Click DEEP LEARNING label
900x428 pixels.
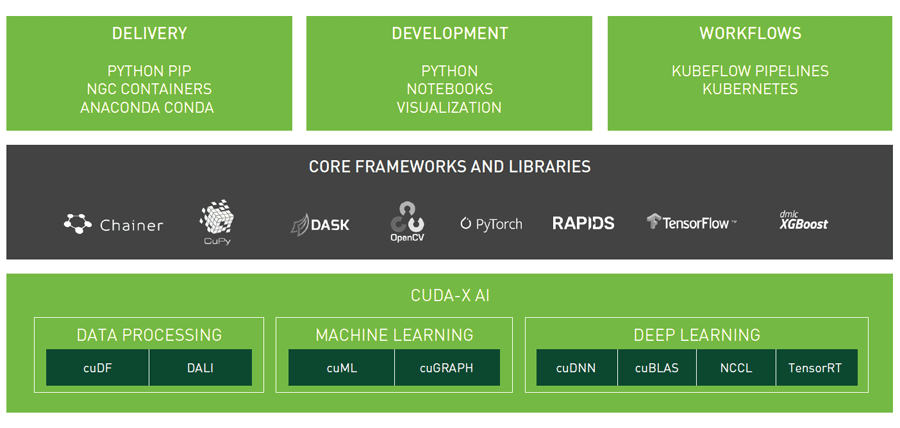[697, 334]
